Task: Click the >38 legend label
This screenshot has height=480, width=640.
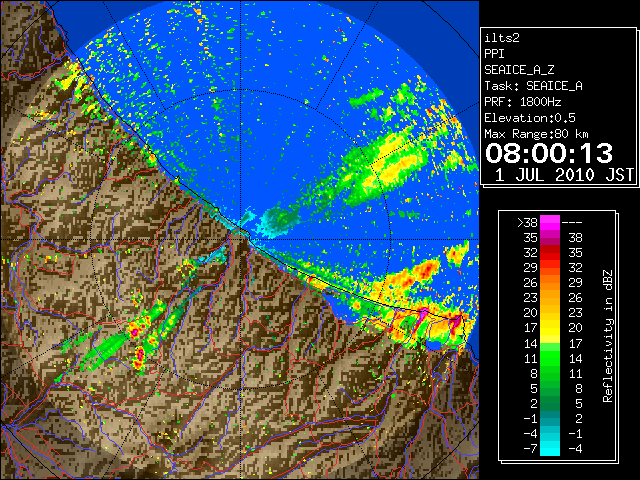Action: click(527, 223)
